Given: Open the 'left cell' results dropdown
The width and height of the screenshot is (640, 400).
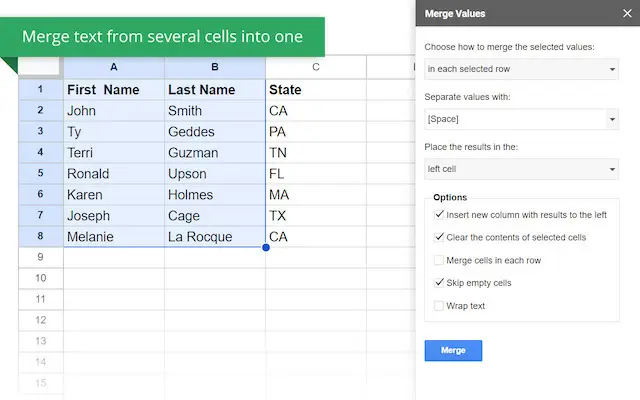Looking at the screenshot, I should tap(521, 169).
